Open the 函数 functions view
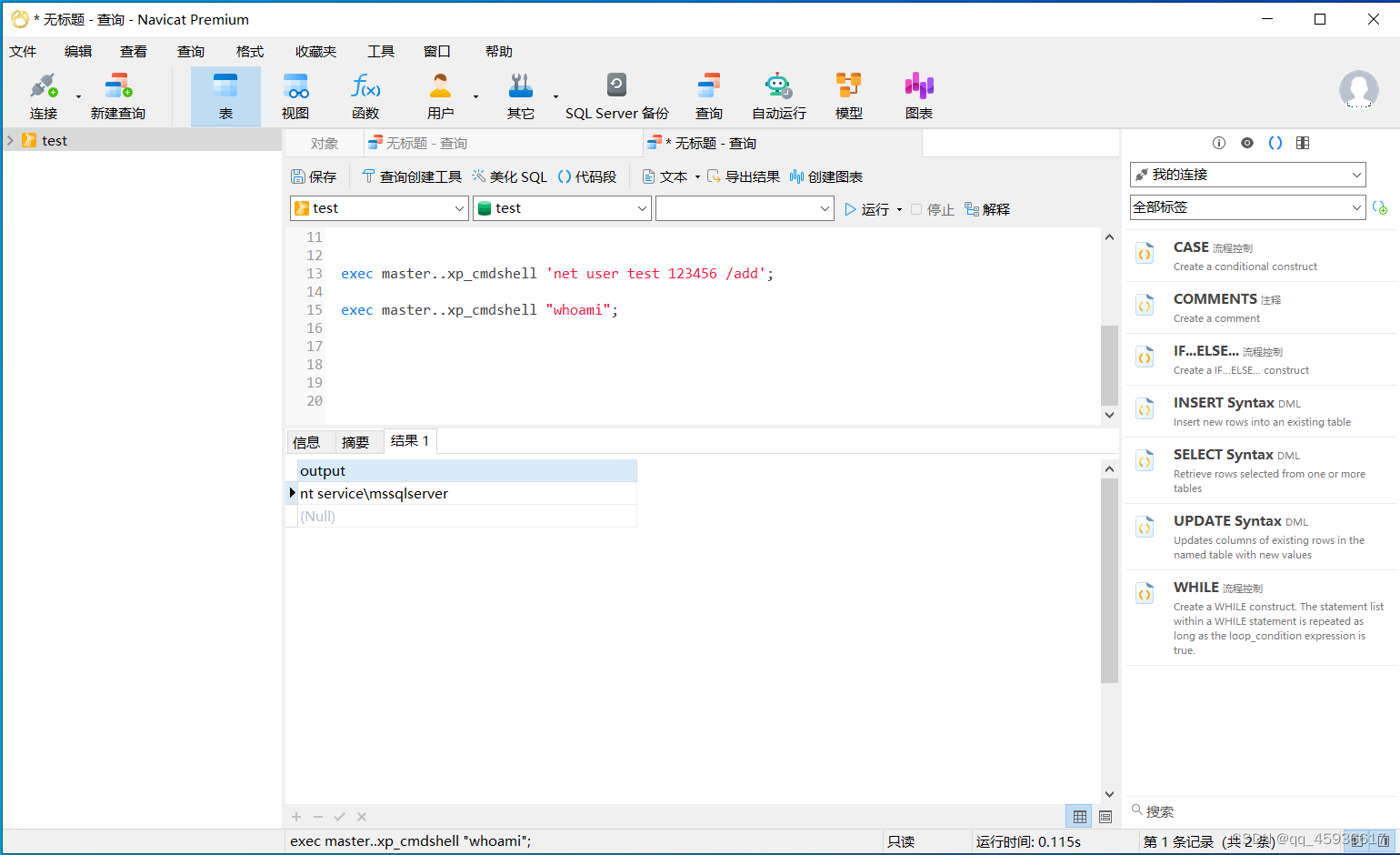1400x855 pixels. (365, 95)
